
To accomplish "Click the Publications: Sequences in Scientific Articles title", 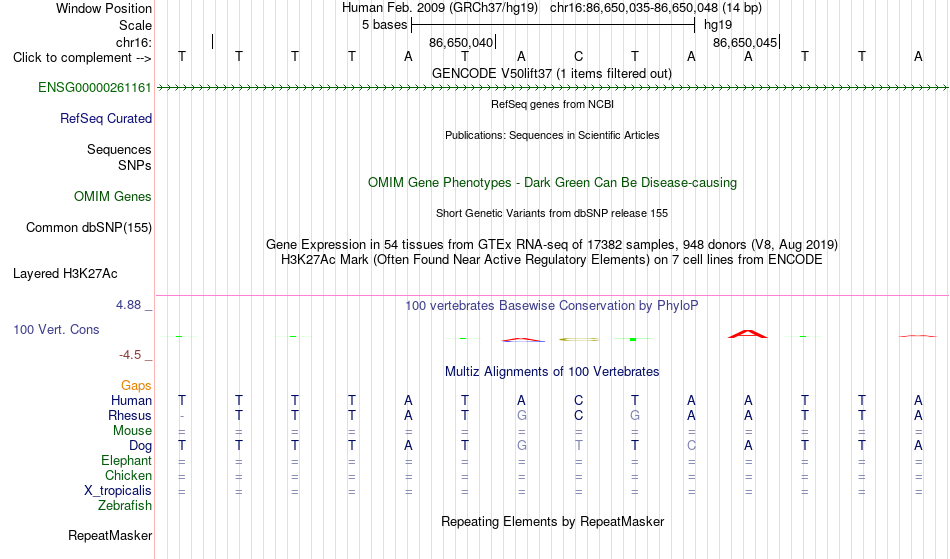I will (x=552, y=136).
